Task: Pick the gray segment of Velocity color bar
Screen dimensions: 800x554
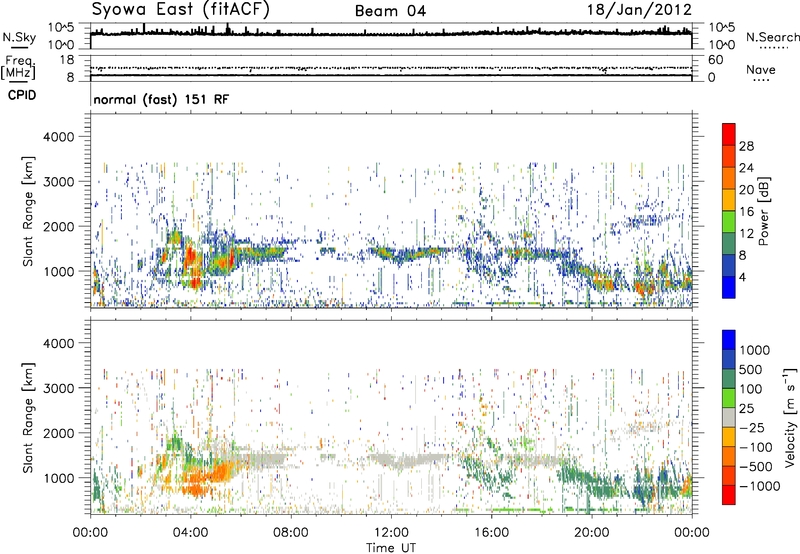Action: (x=729, y=418)
